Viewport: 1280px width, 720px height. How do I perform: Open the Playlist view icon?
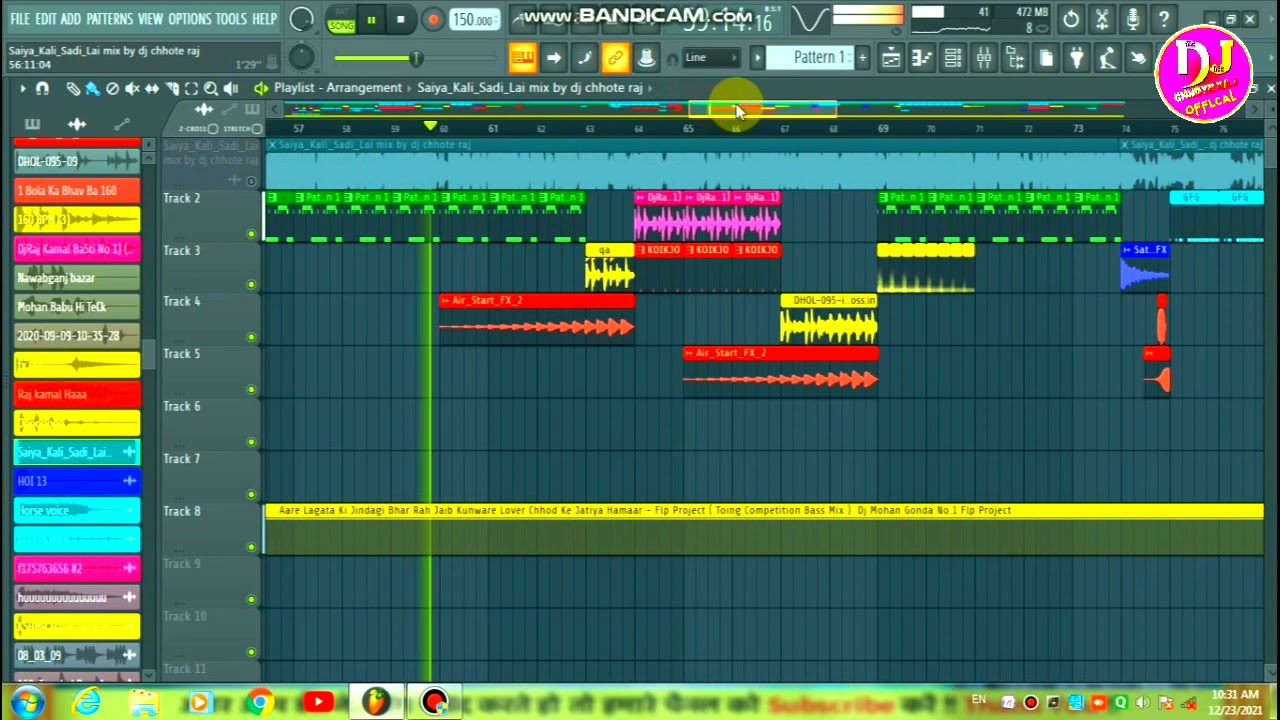(890, 58)
